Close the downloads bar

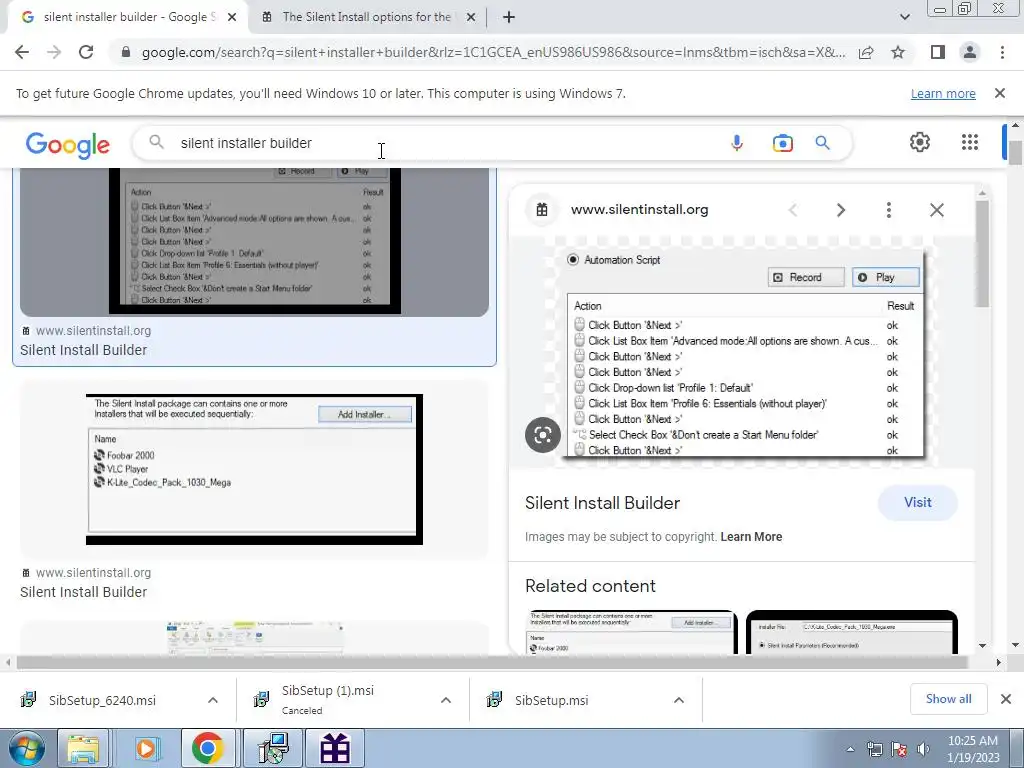click(1006, 699)
